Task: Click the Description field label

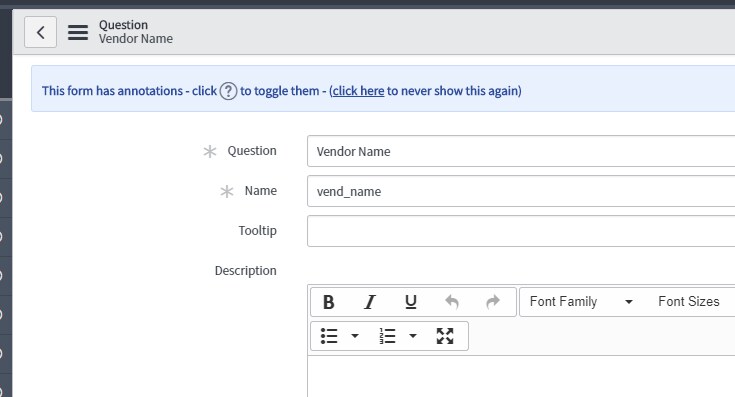Action: pyautogui.click(x=246, y=271)
